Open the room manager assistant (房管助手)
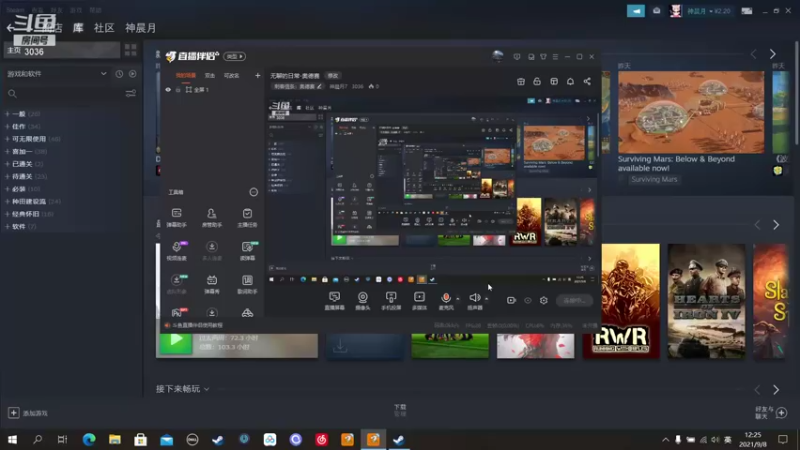800x450 pixels. (212, 217)
